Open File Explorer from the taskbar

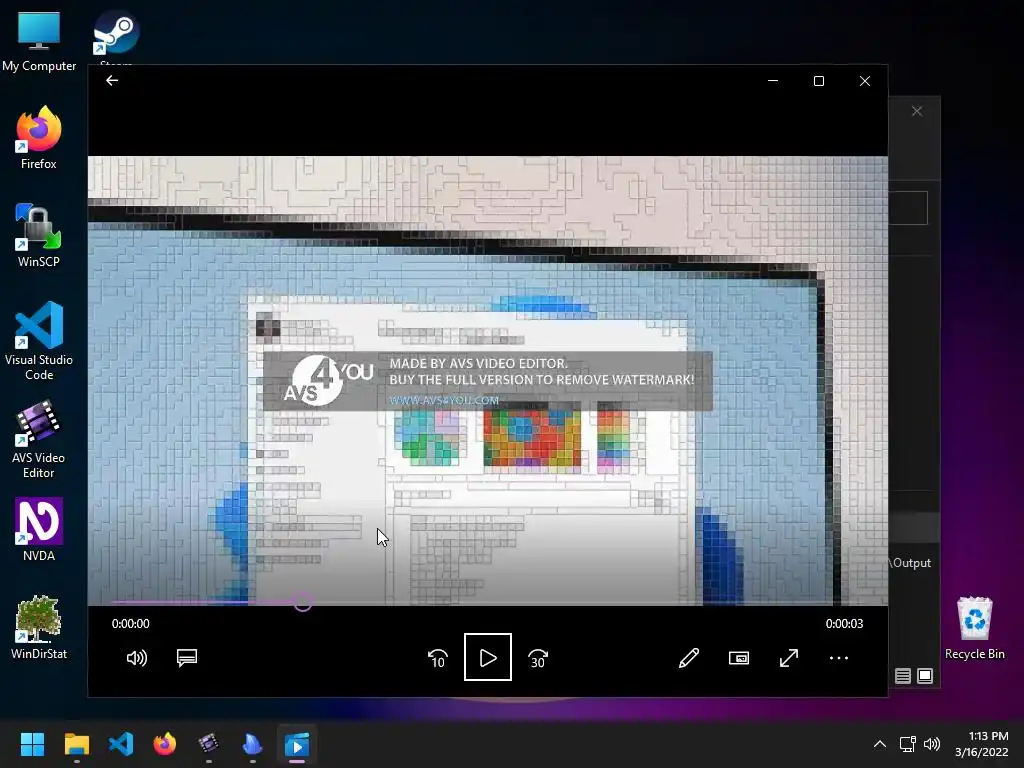(x=76, y=744)
